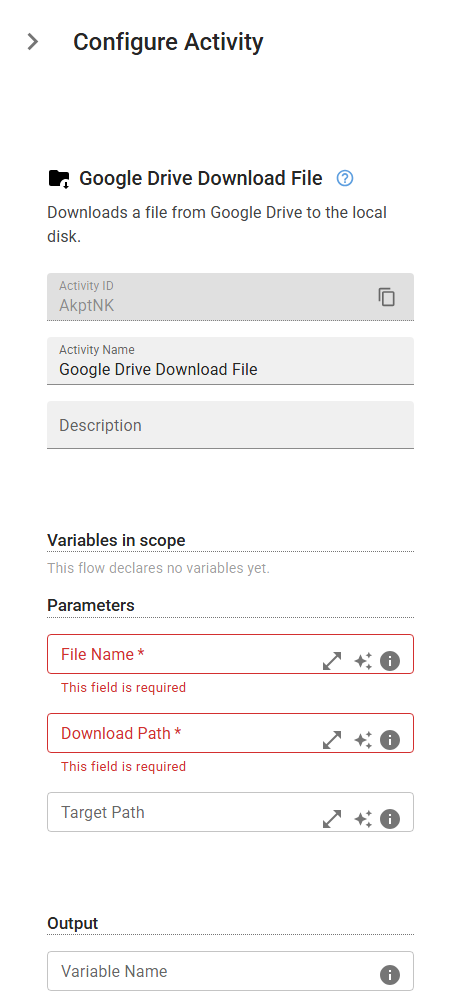
Task: Expand the File Name editor
Action: [332, 661]
